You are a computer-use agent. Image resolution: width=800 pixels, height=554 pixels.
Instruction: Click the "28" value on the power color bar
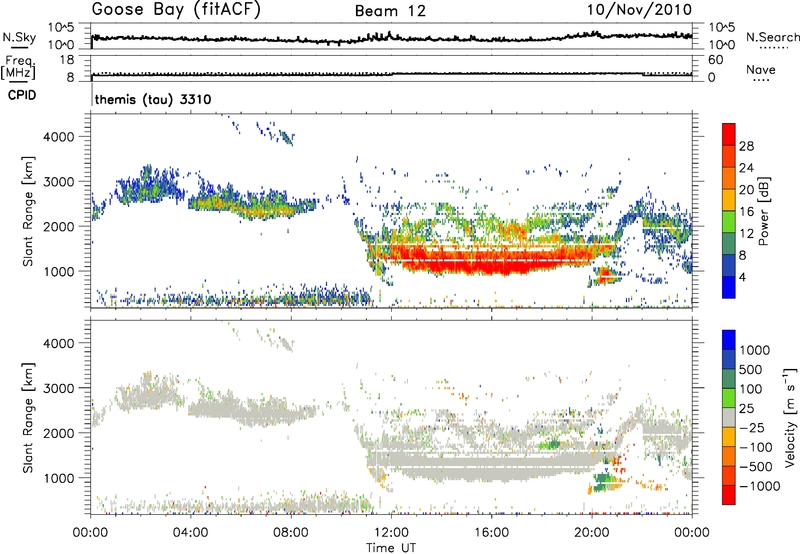tap(746, 146)
